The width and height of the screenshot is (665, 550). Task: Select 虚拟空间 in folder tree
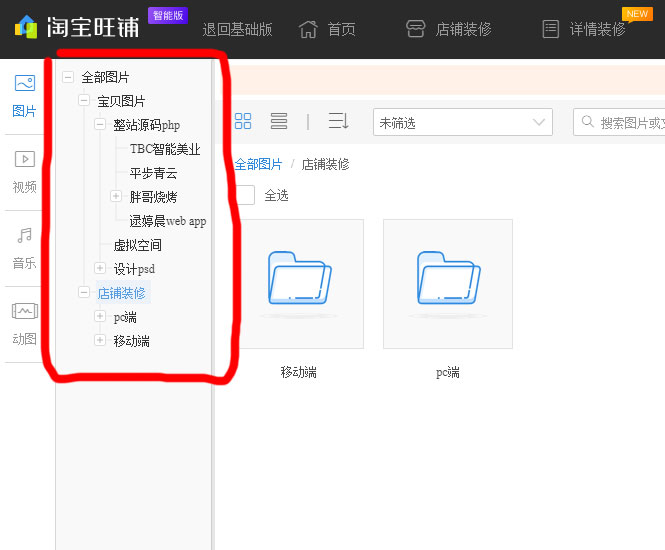(x=137, y=245)
